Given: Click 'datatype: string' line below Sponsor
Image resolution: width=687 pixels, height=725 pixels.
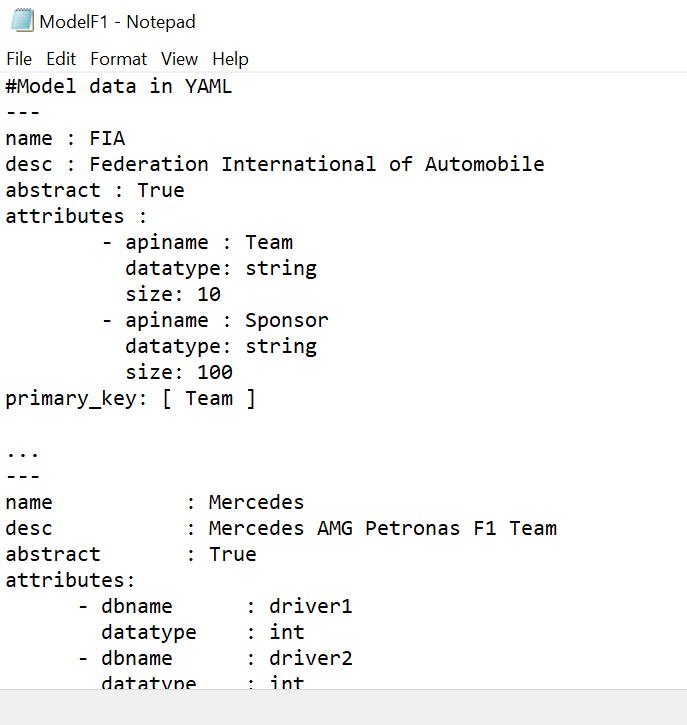Looking at the screenshot, I should click(221, 346).
